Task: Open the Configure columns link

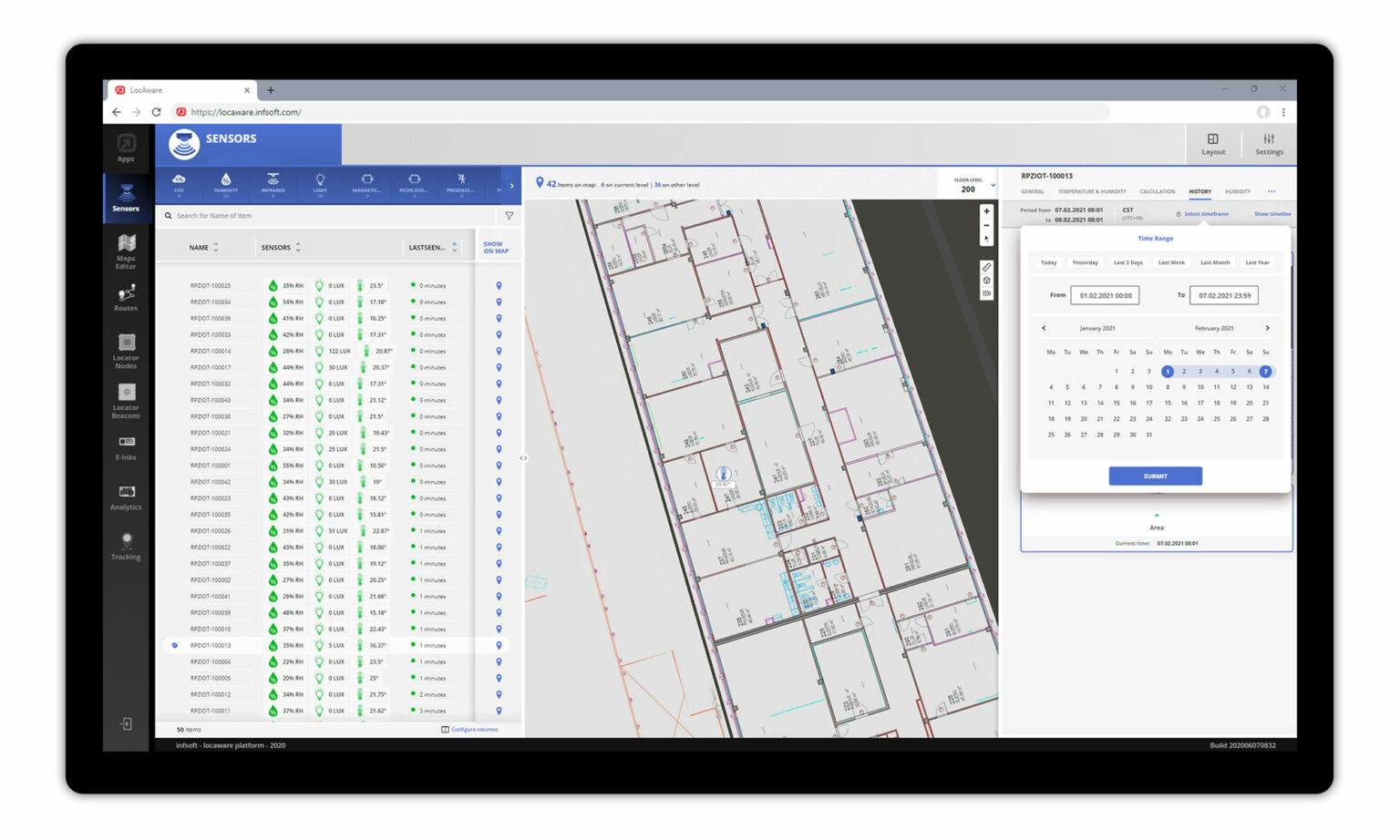Action: [474, 729]
